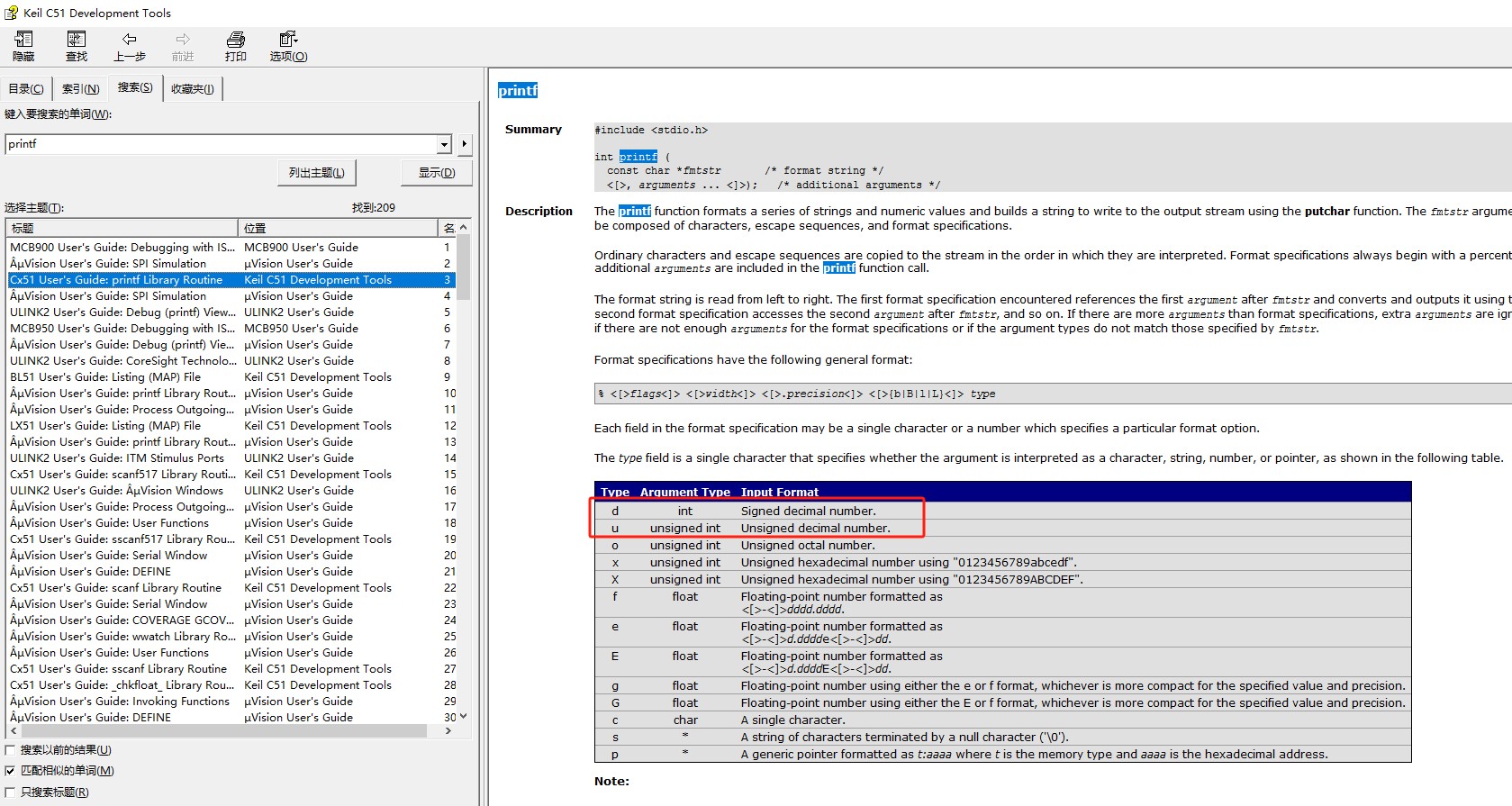Select result ULINK2 User's Guide: CoreSight Technolo...
1512x806 pixels.
(x=231, y=361)
